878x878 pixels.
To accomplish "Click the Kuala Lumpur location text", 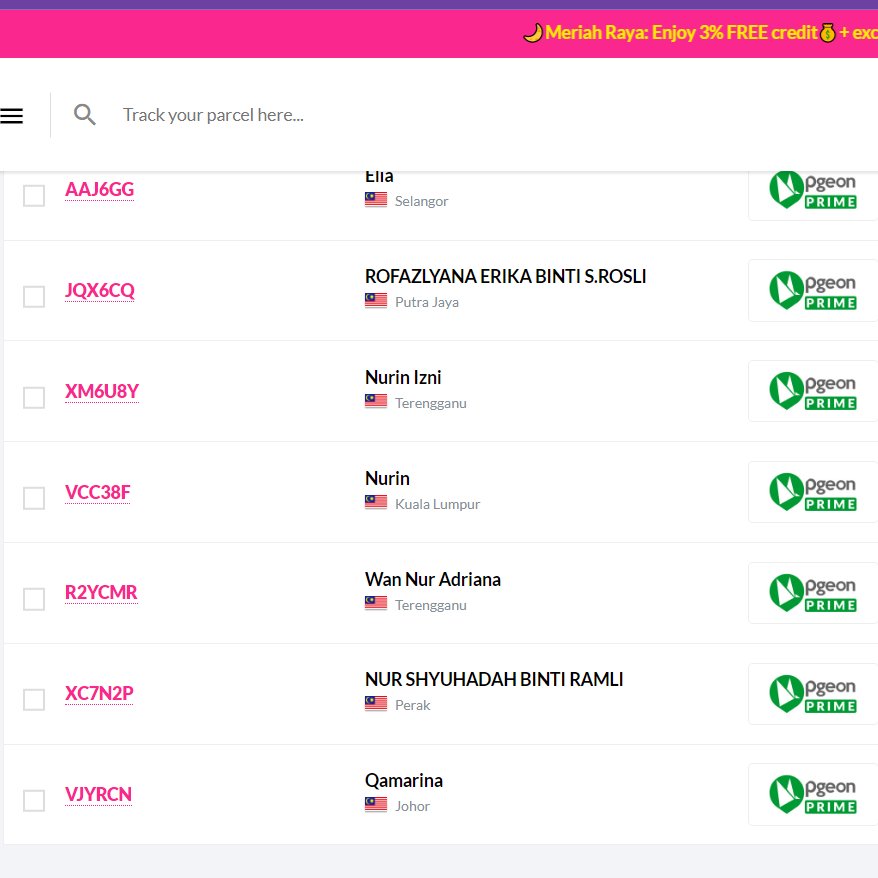I will pyautogui.click(x=438, y=504).
